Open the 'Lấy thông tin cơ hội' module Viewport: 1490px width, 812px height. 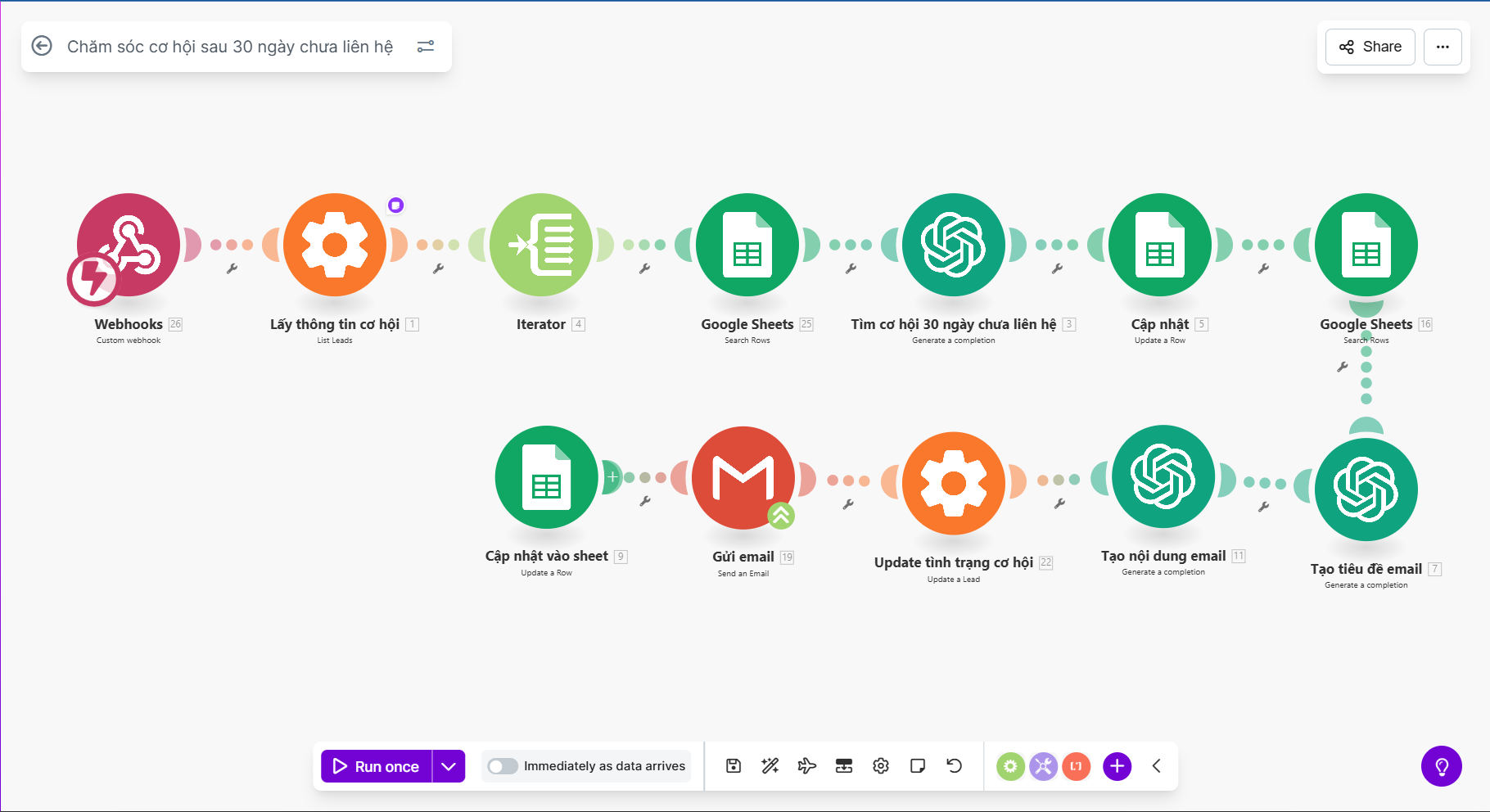335,245
